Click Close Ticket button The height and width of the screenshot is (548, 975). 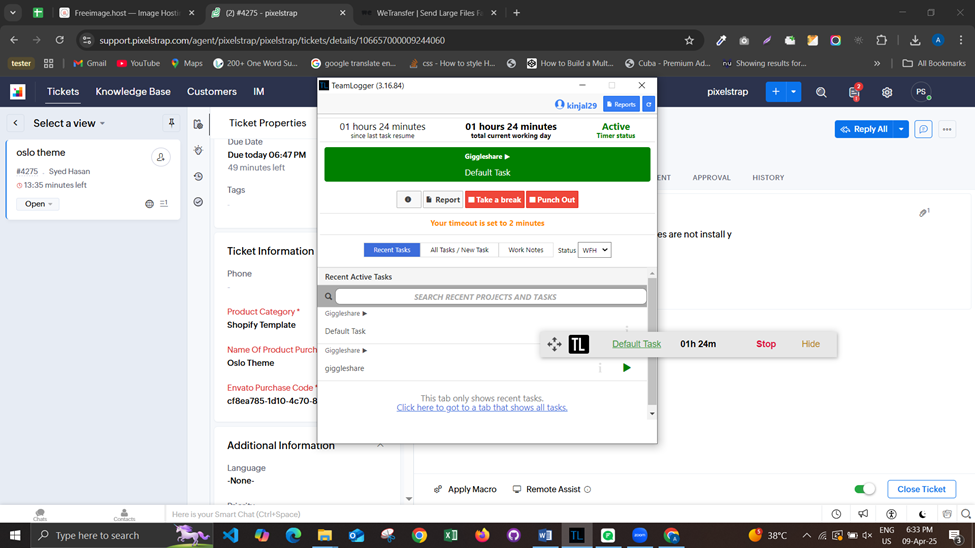tap(921, 489)
